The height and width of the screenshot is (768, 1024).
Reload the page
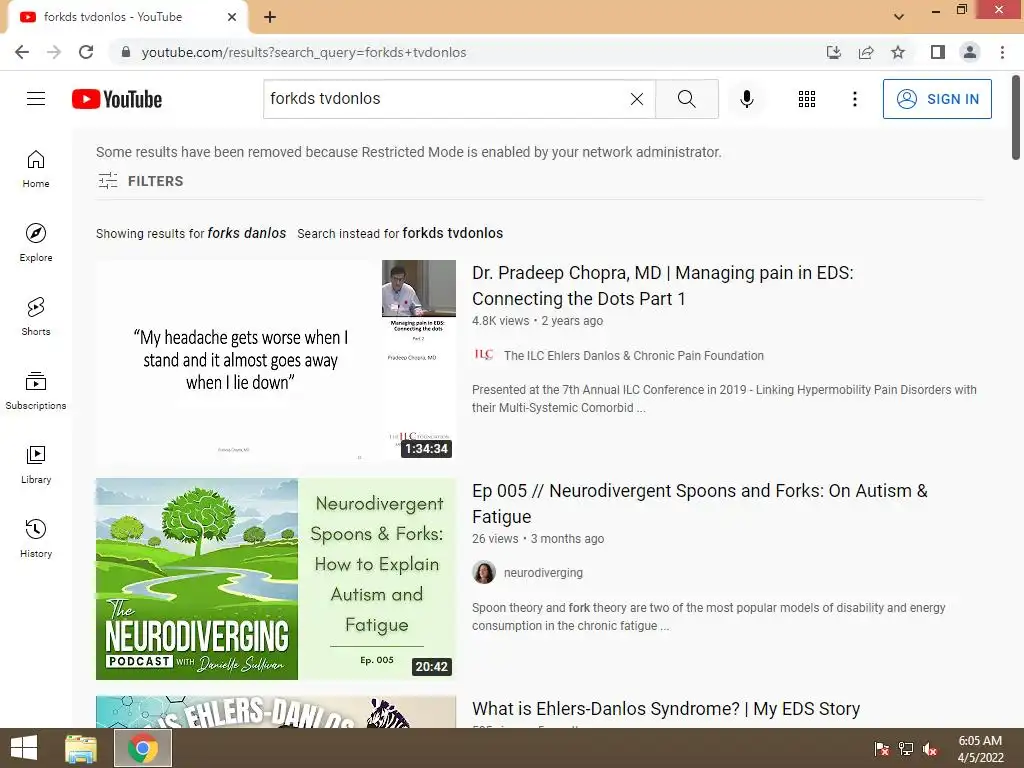click(86, 52)
